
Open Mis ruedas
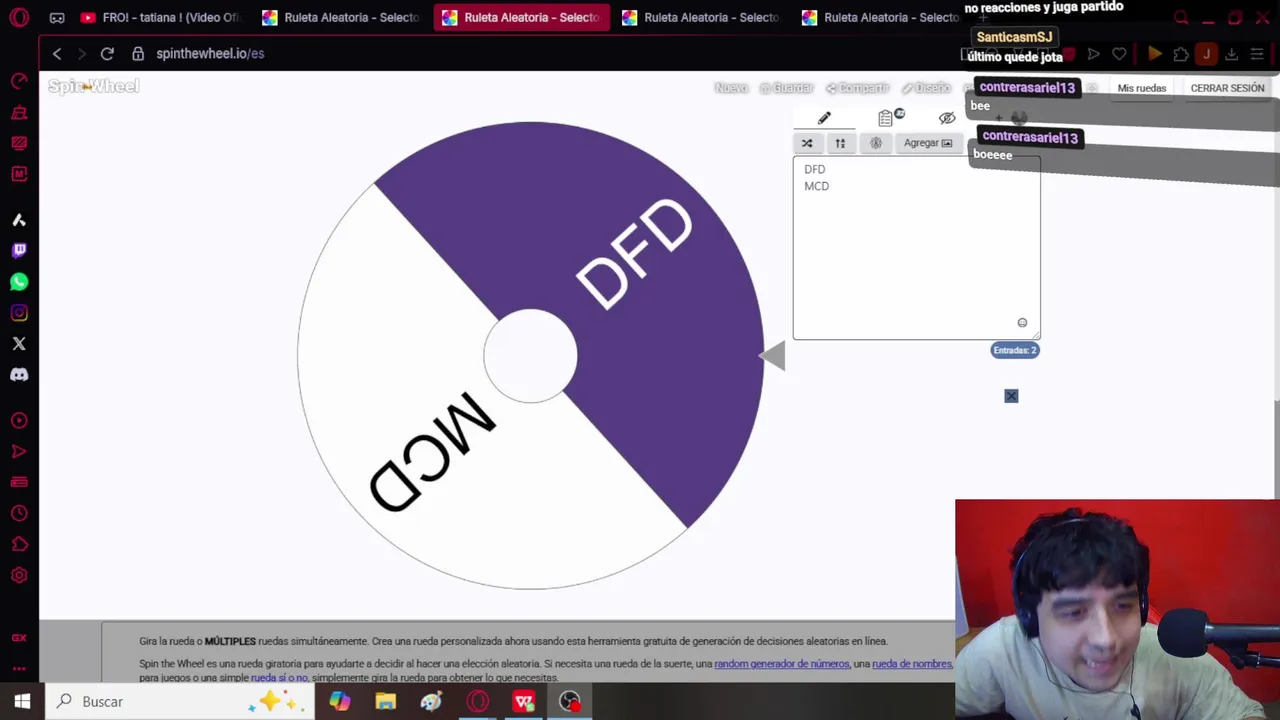[1142, 88]
